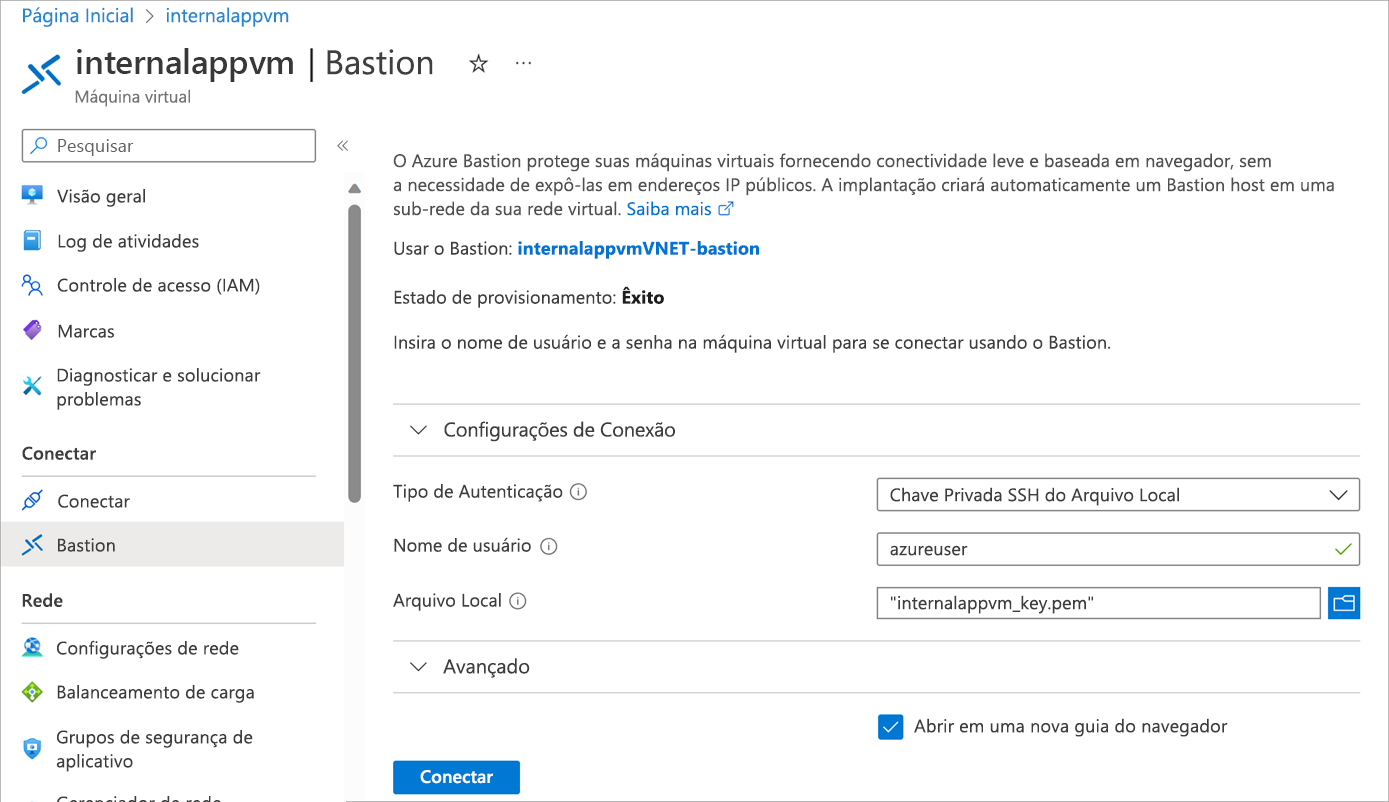Click the Conectar plug icon
1389x802 pixels.
pos(33,500)
